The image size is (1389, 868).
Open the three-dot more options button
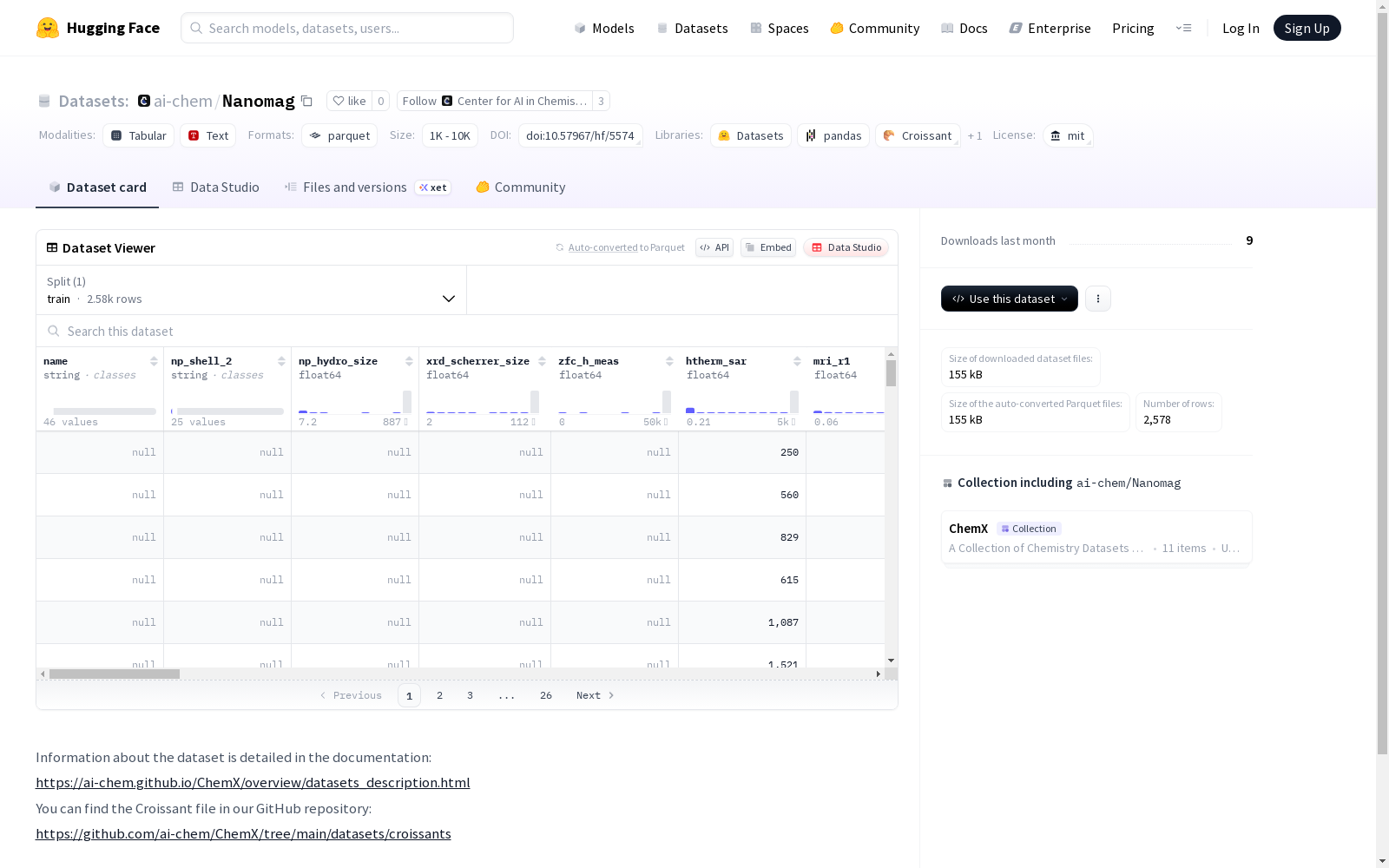1098,299
